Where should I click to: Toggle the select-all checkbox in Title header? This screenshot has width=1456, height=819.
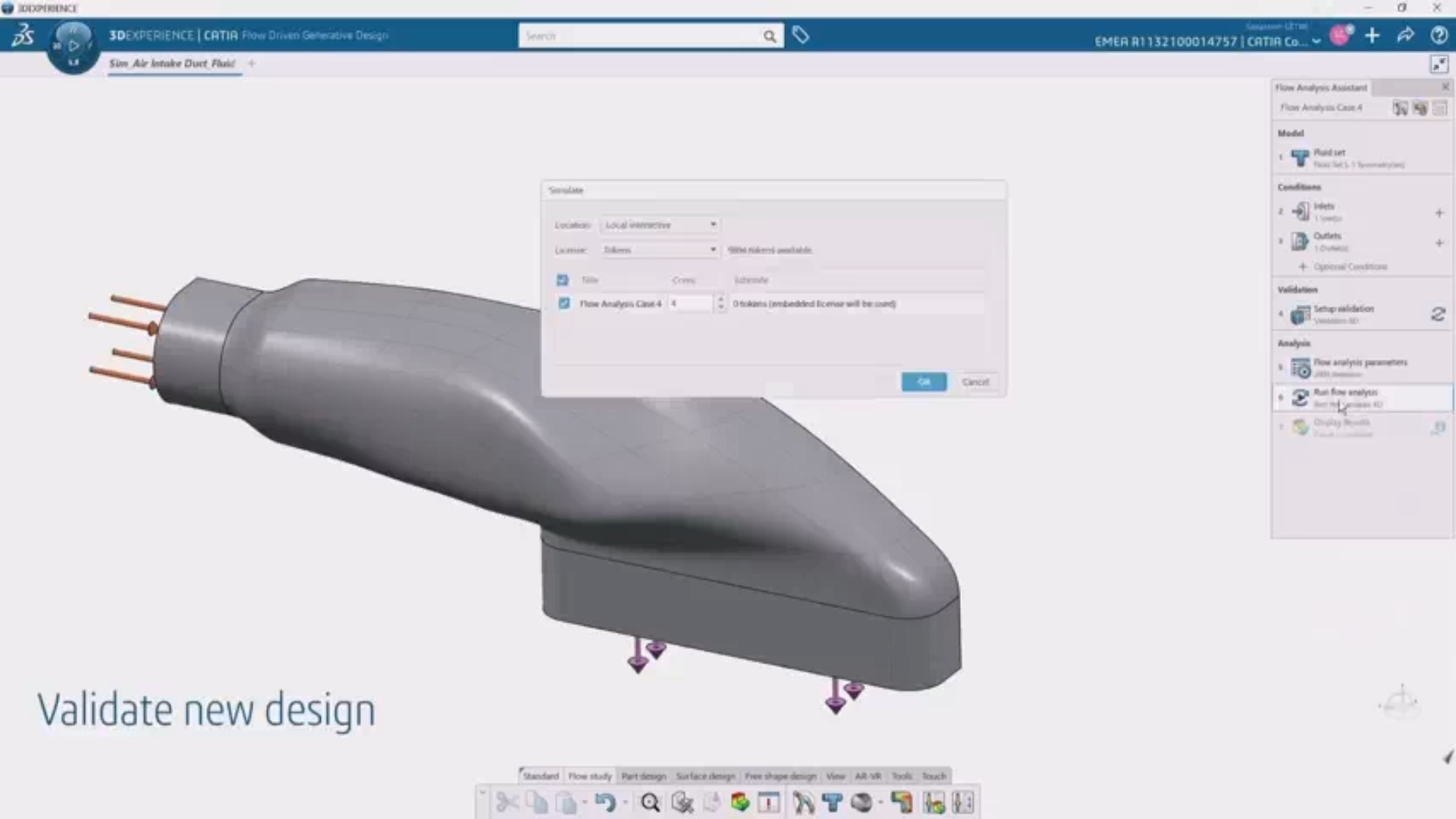pyautogui.click(x=562, y=280)
